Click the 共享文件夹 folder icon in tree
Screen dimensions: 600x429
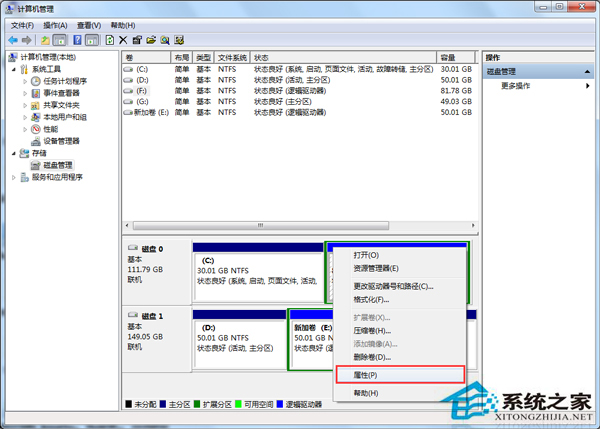[x=36, y=105]
